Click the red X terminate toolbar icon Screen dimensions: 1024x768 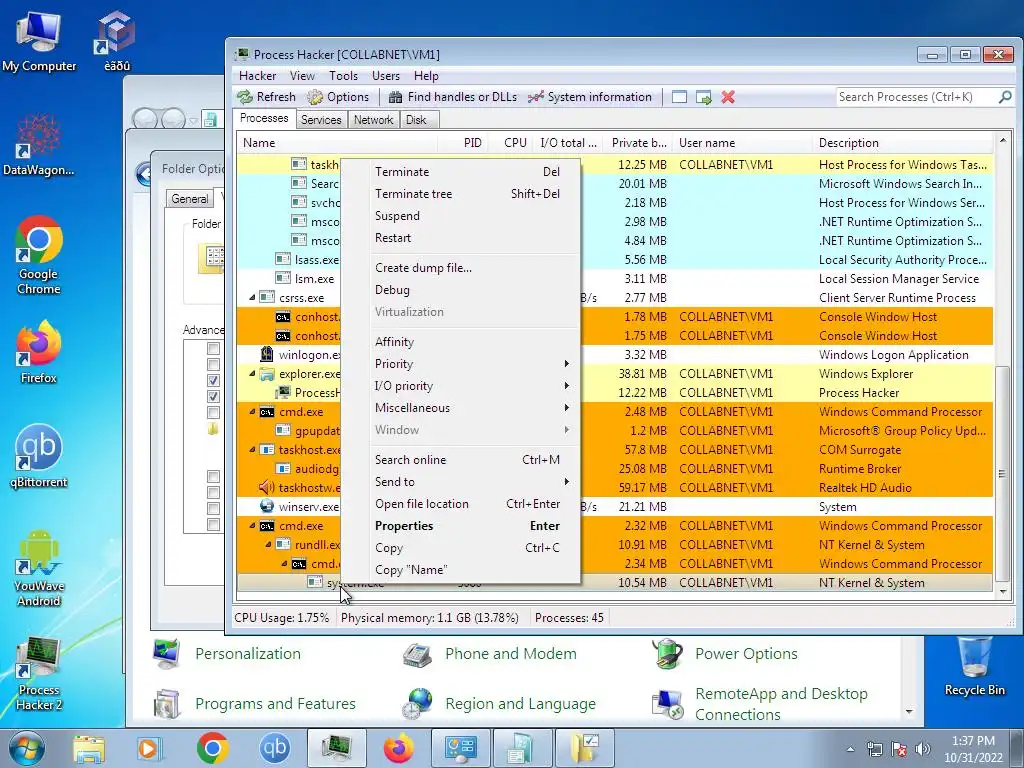(728, 97)
